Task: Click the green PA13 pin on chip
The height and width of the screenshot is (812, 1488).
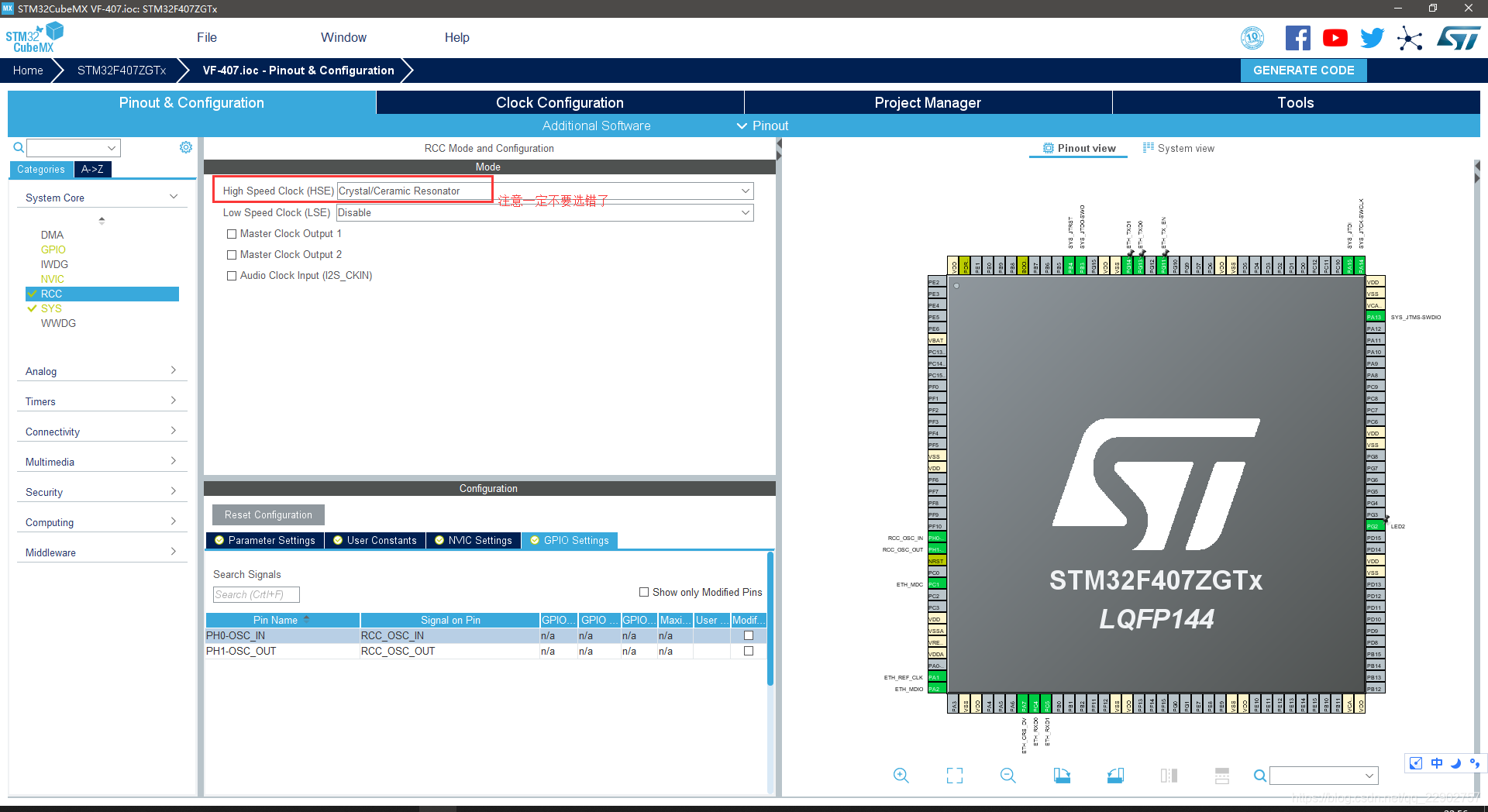Action: (1375, 317)
